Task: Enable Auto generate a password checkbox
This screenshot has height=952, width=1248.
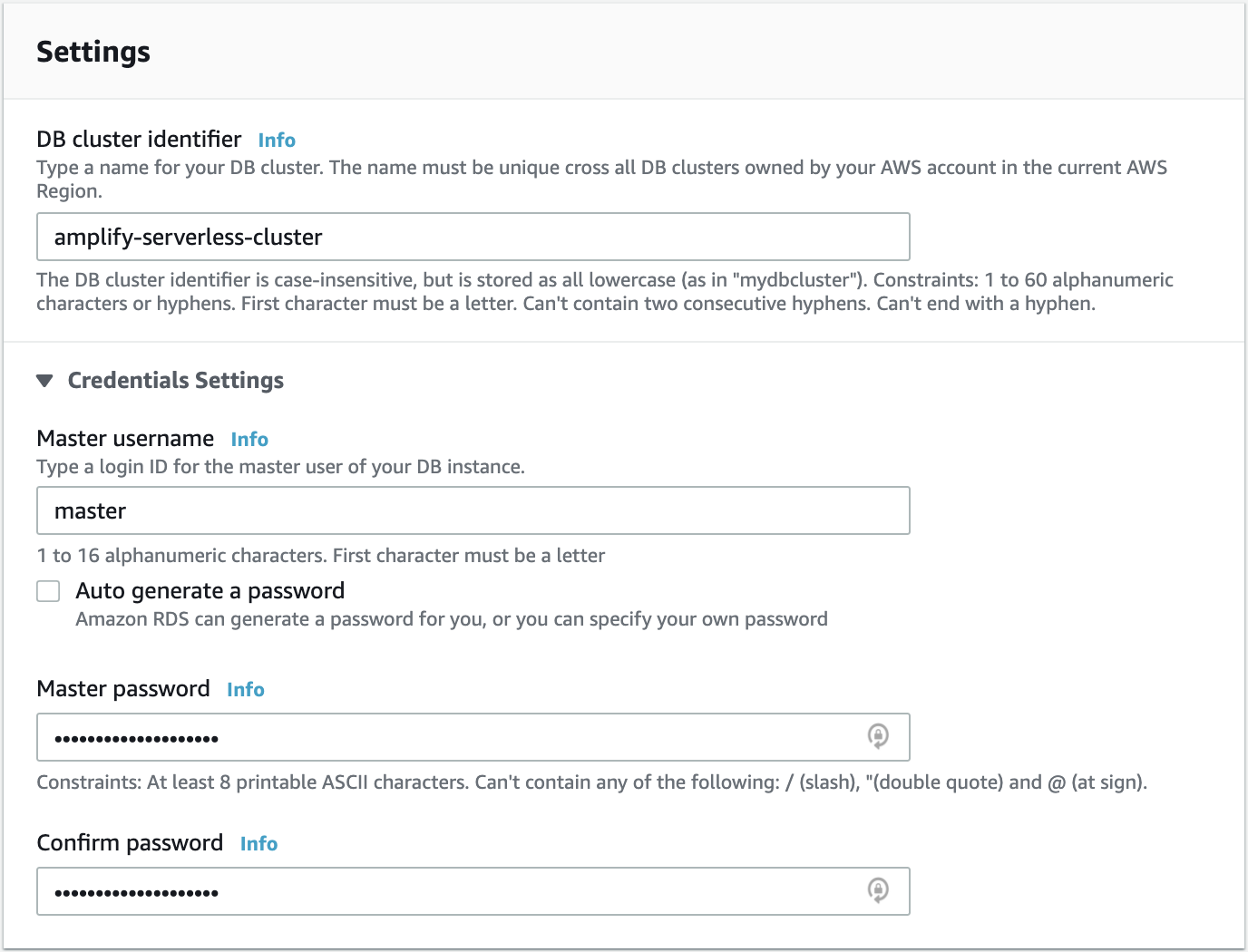Action: [48, 591]
